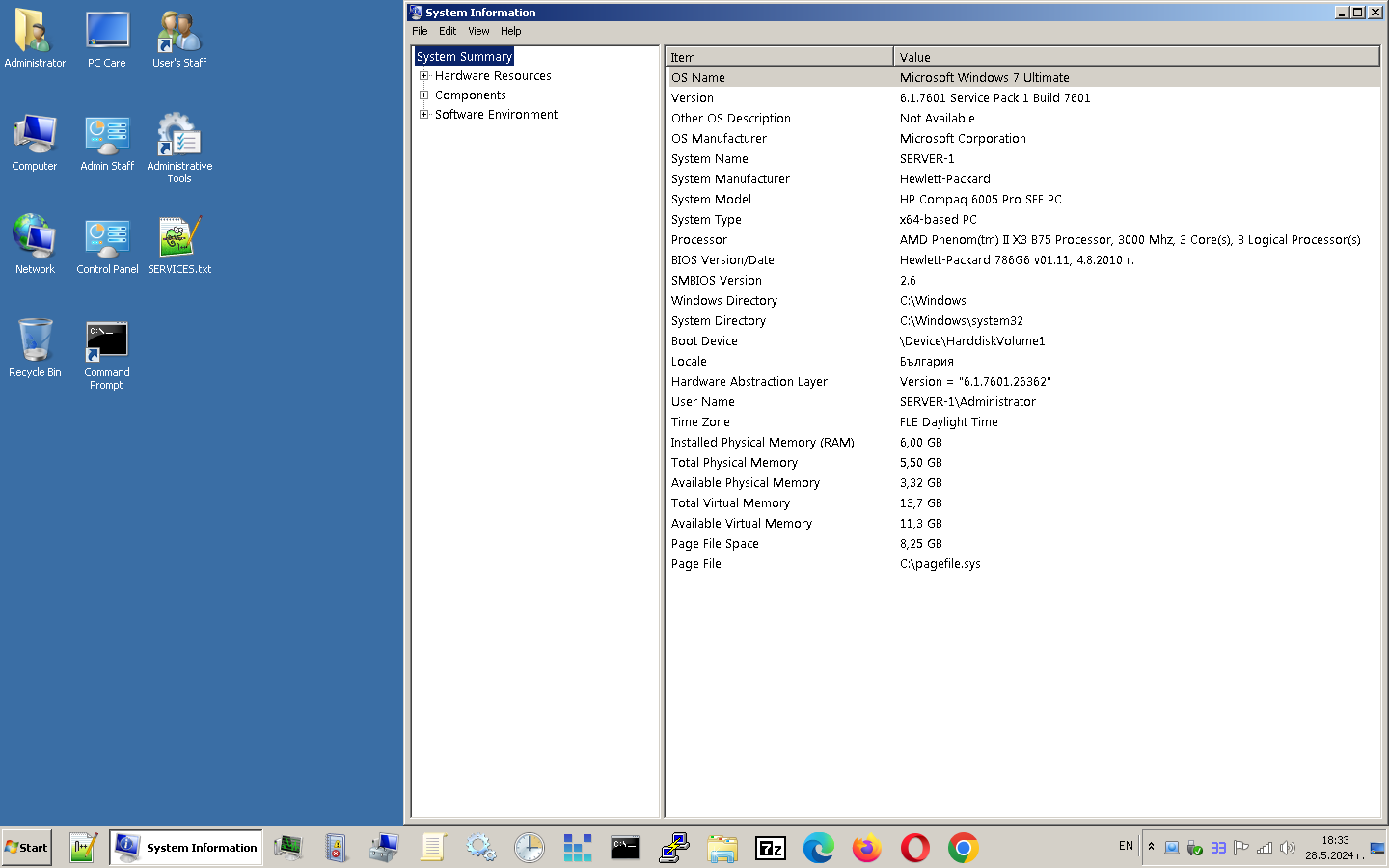Screen dimensions: 1389x868
Task: Select the Software Environment tree label
Action: [x=496, y=114]
